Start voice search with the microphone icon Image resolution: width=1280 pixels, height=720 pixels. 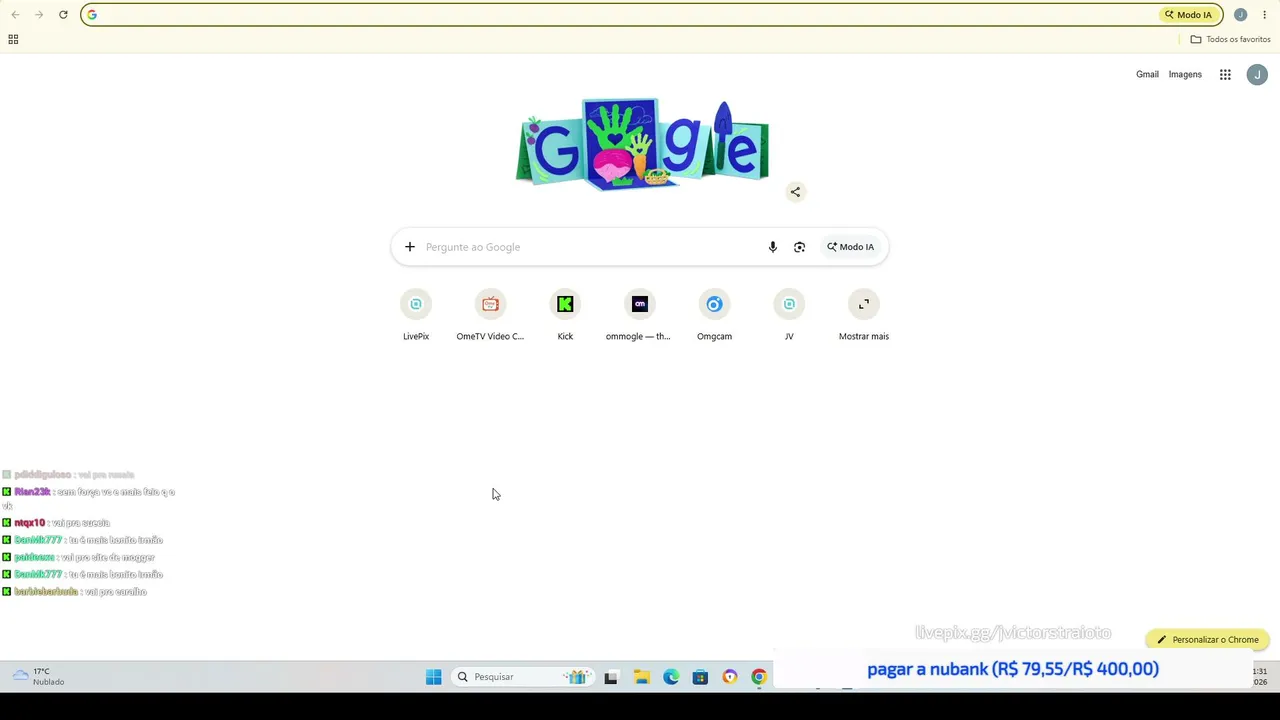pyautogui.click(x=773, y=247)
